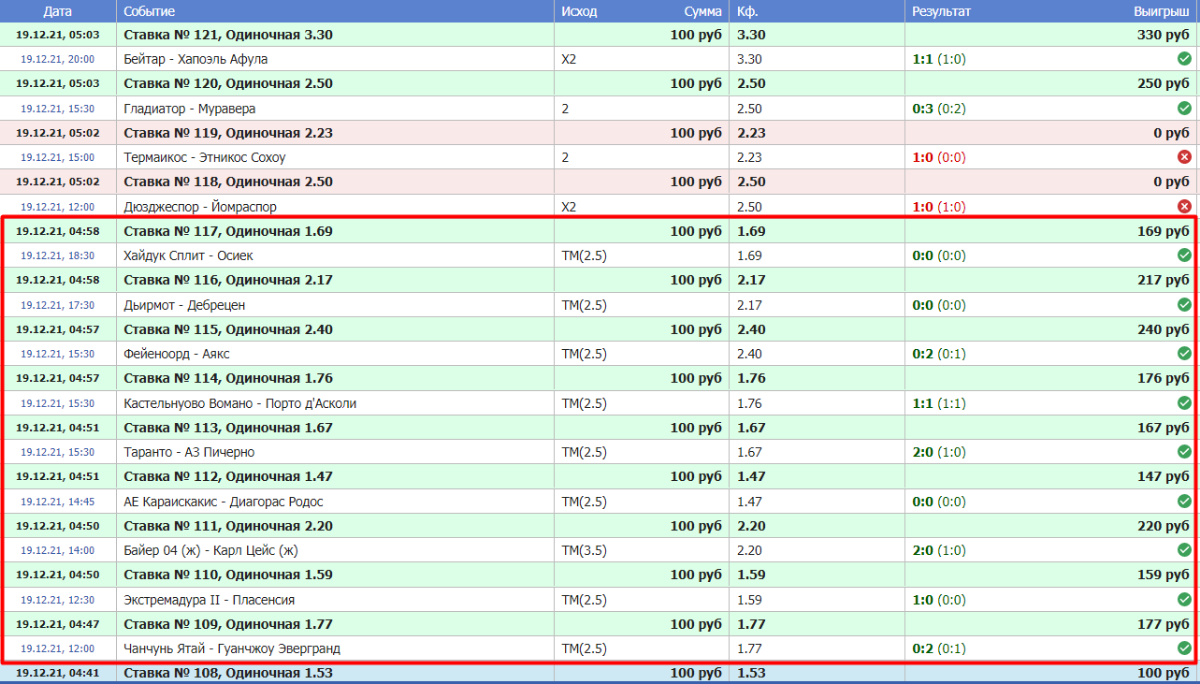Open Ставка № 121, Одиночная 3.30
The height and width of the screenshot is (684, 1200).
click(x=227, y=34)
